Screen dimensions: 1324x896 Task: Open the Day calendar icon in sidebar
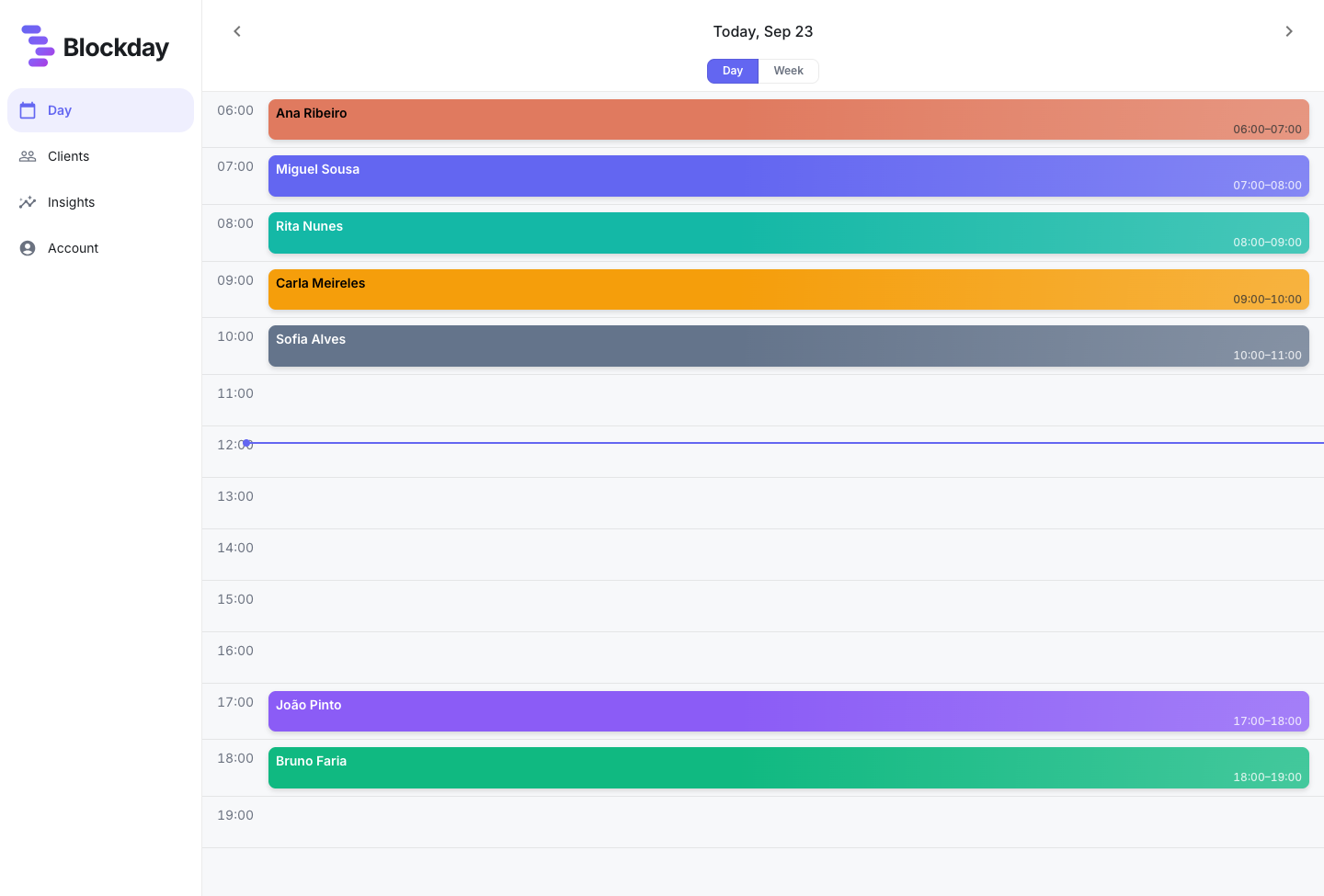[x=28, y=110]
